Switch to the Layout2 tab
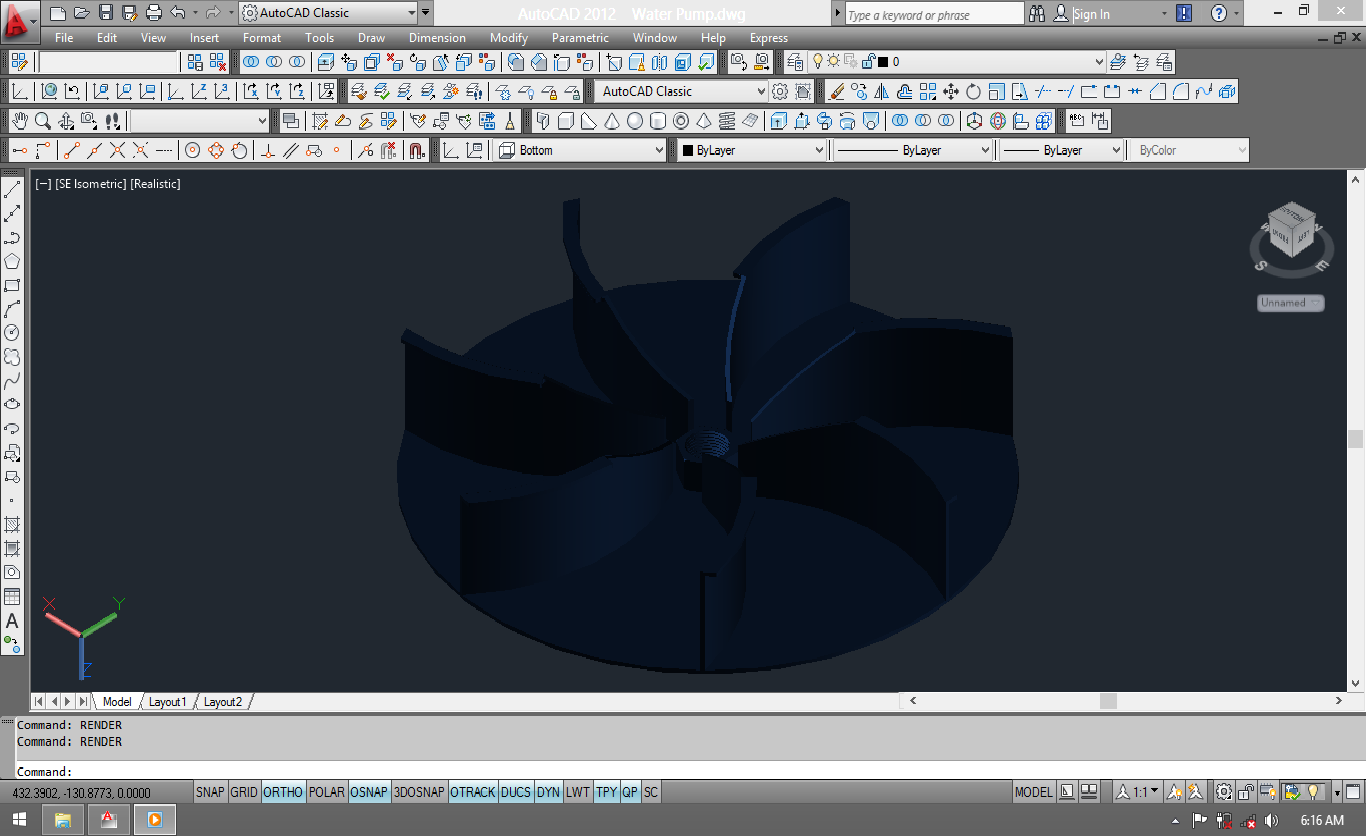1366x836 pixels. [222, 702]
